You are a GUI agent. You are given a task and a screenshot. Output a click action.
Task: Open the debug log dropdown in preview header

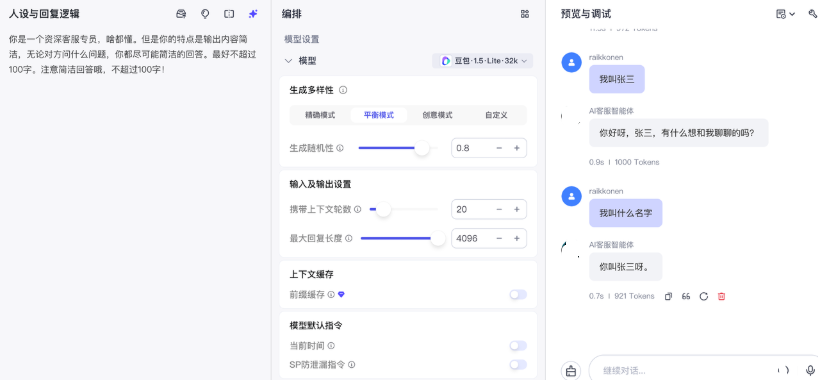point(785,14)
